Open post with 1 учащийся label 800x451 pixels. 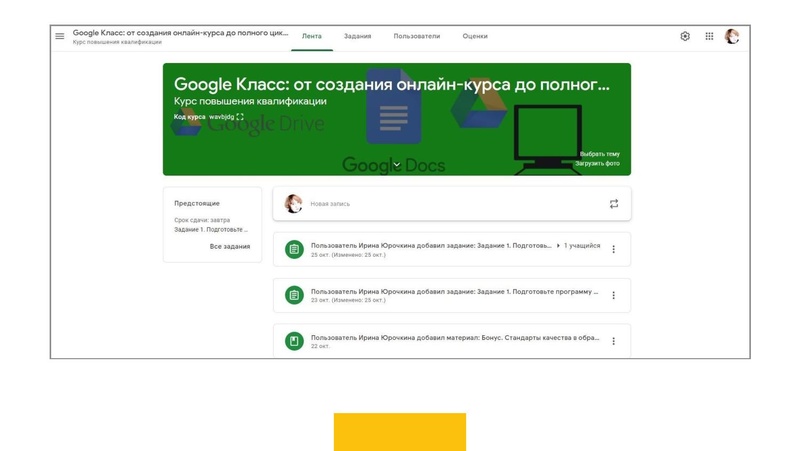click(452, 249)
